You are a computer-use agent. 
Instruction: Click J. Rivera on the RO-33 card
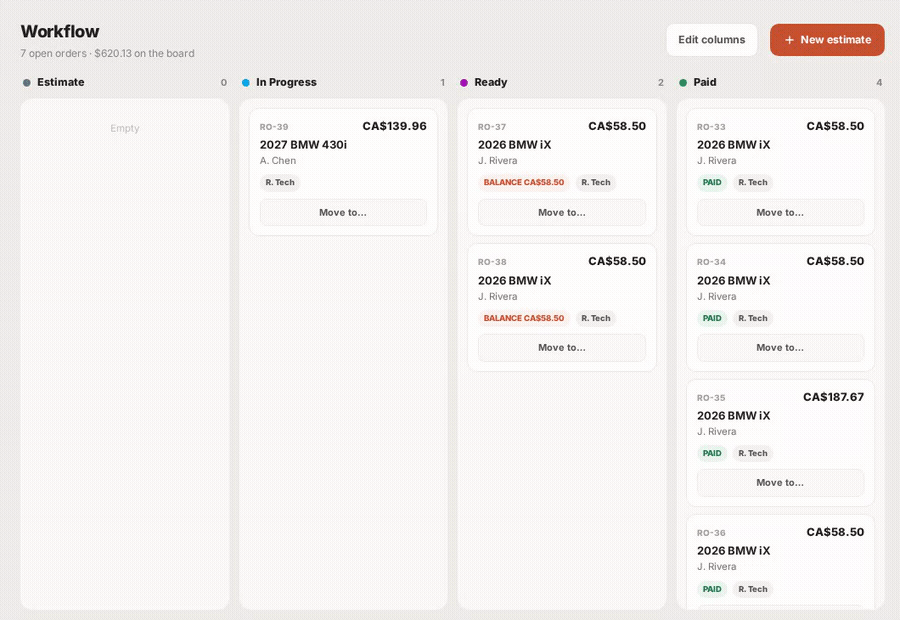pos(716,161)
